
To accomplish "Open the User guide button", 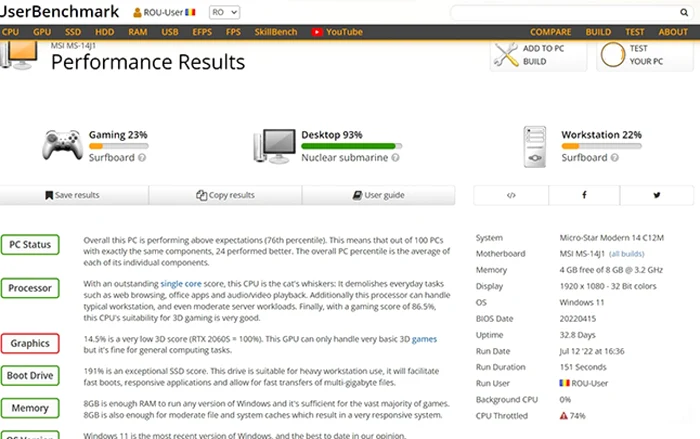I will click(379, 195).
